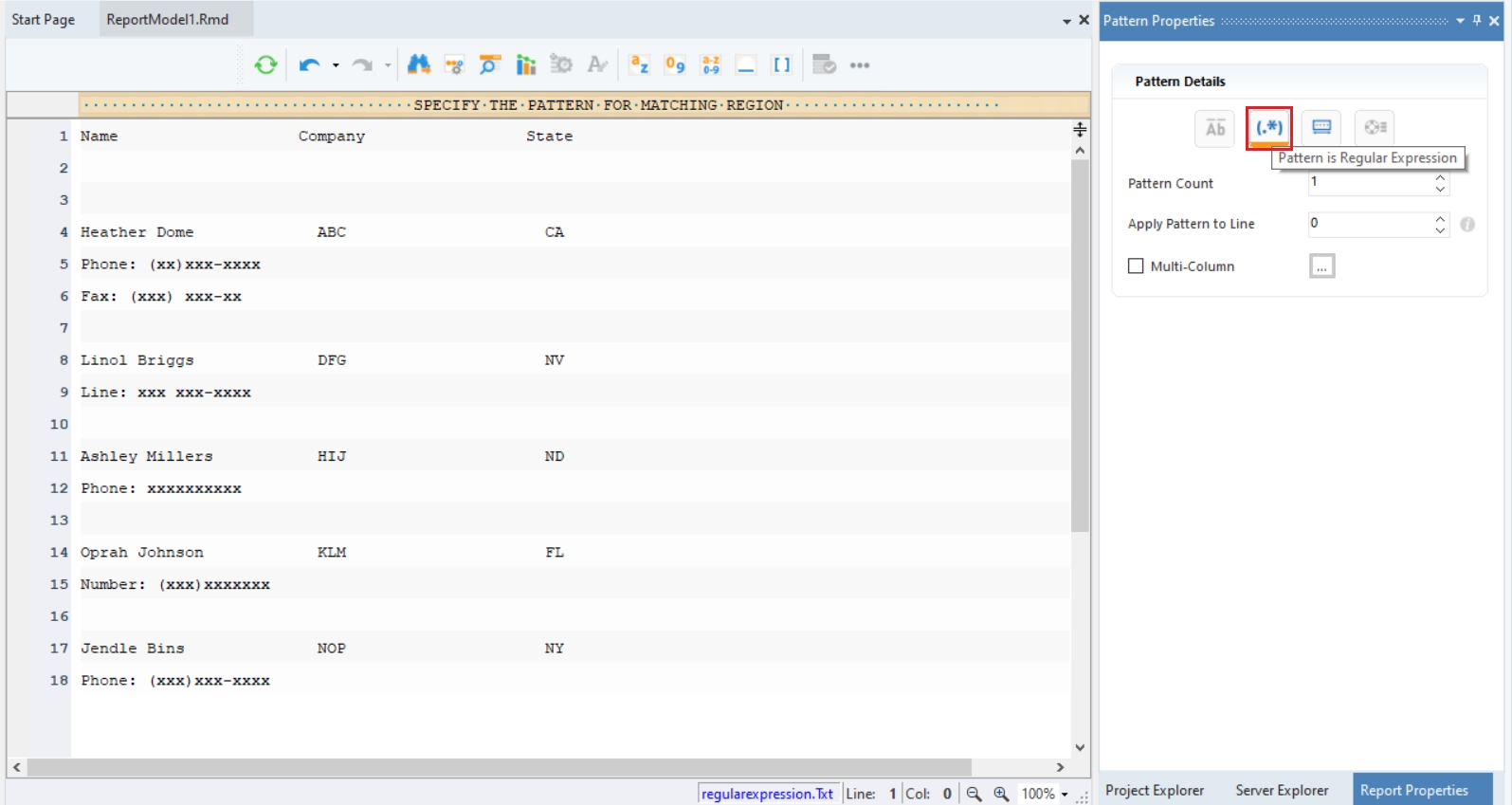Viewport: 1512px width, 805px height.
Task: Open the Project Explorer tab
Action: (1154, 790)
